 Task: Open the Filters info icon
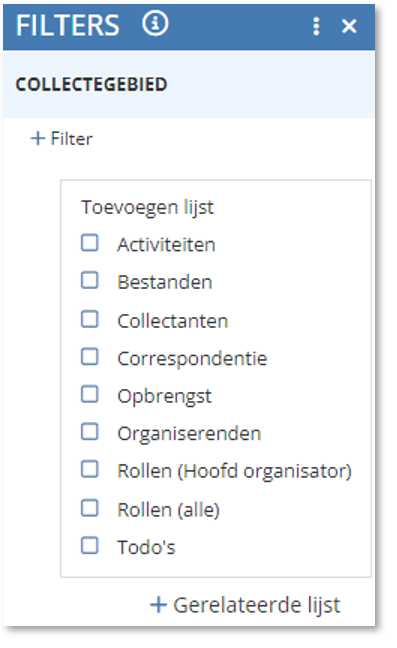click(155, 24)
